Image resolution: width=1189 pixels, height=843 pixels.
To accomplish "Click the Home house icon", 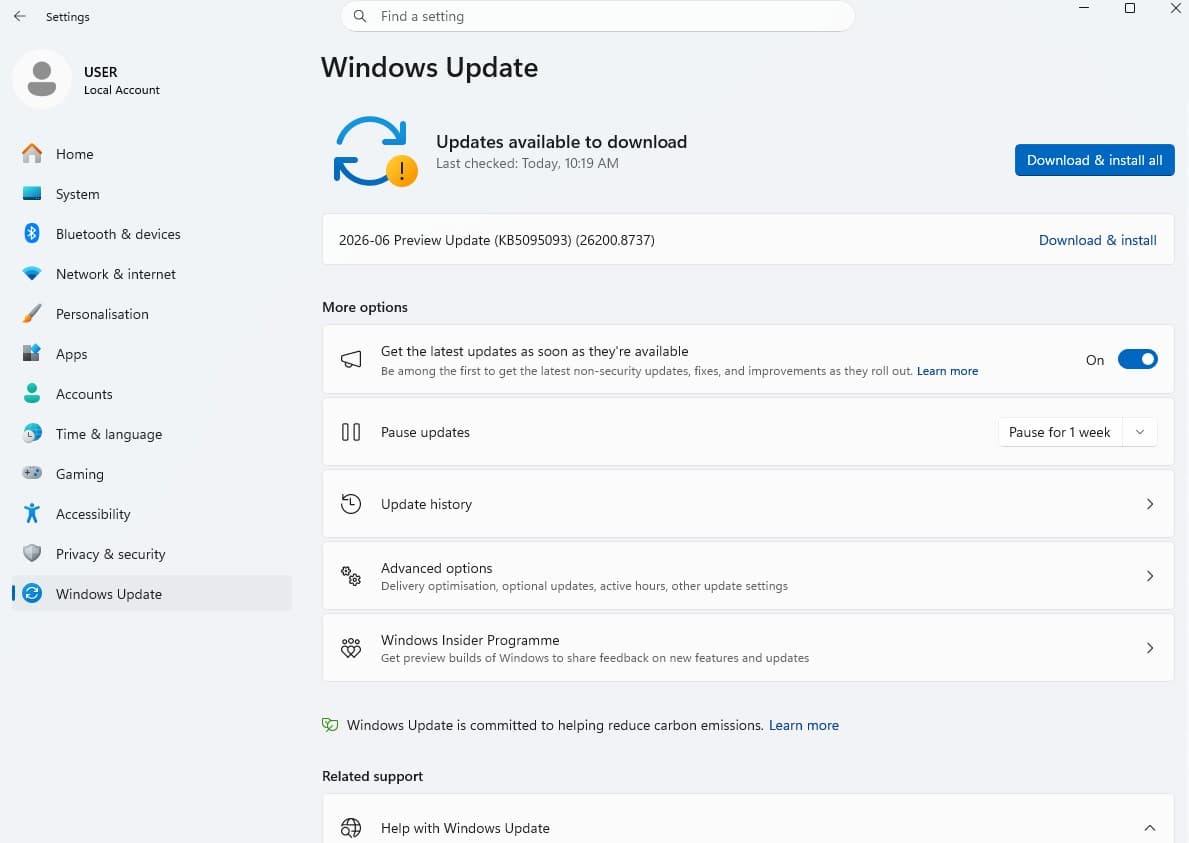I will pos(32,153).
